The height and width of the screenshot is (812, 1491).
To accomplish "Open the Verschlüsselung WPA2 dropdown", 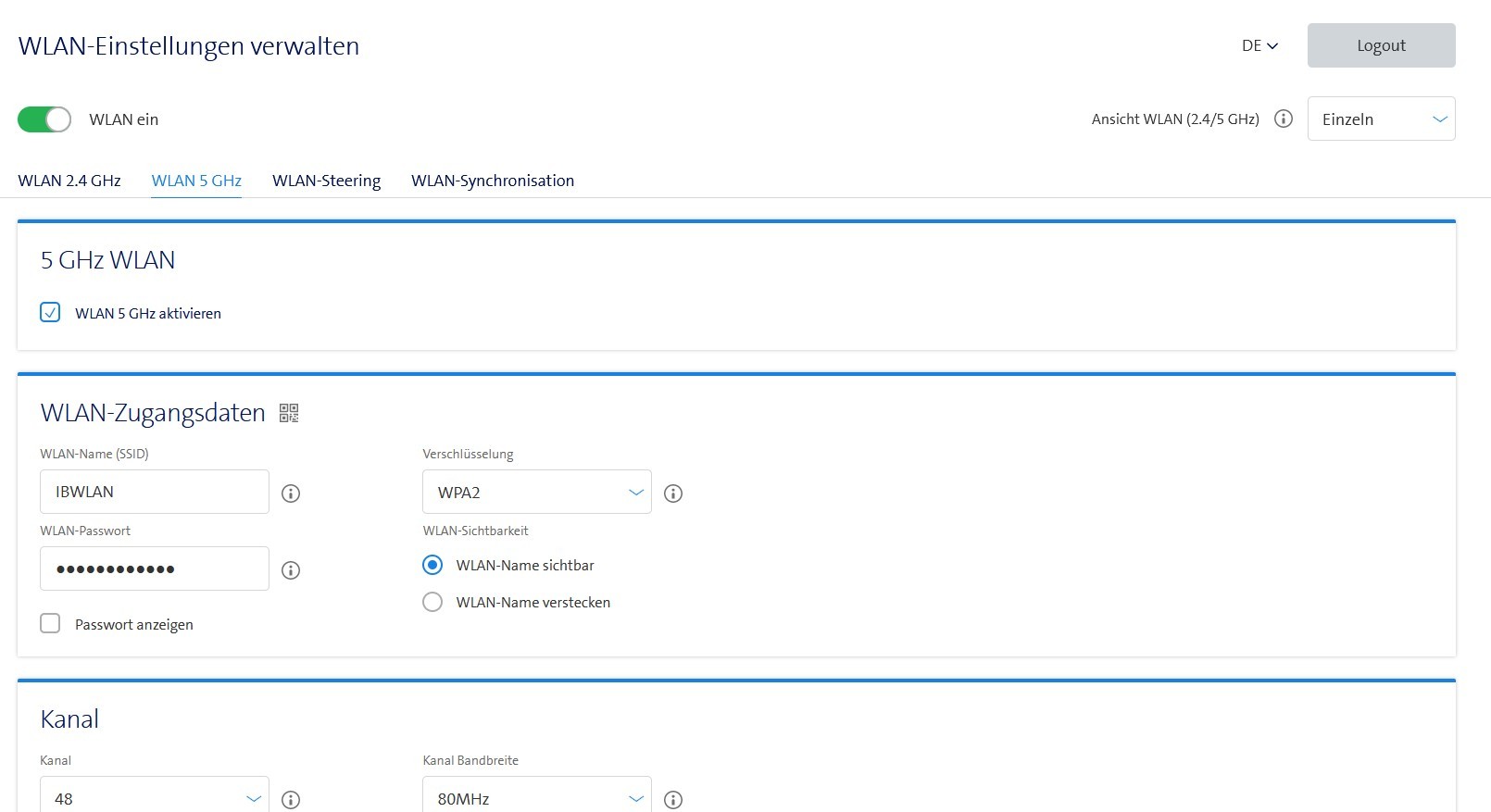I will coord(537,493).
